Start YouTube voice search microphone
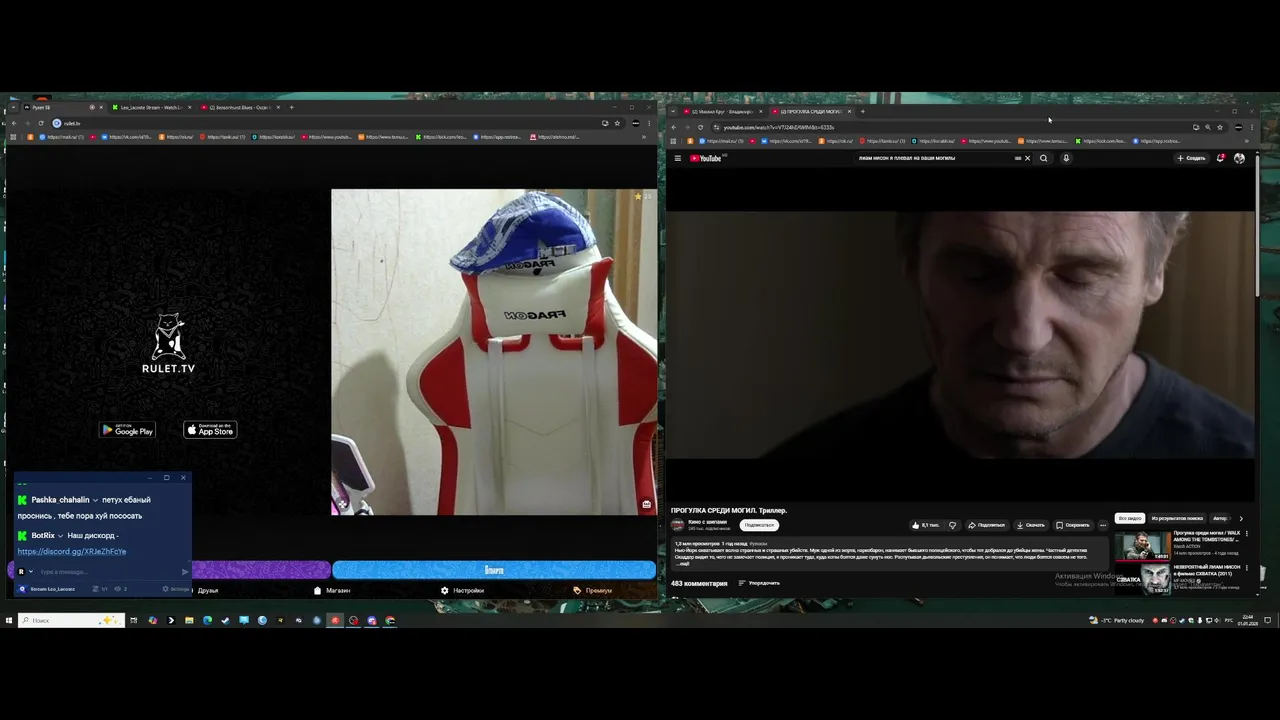Image resolution: width=1280 pixels, height=720 pixels. (1066, 158)
